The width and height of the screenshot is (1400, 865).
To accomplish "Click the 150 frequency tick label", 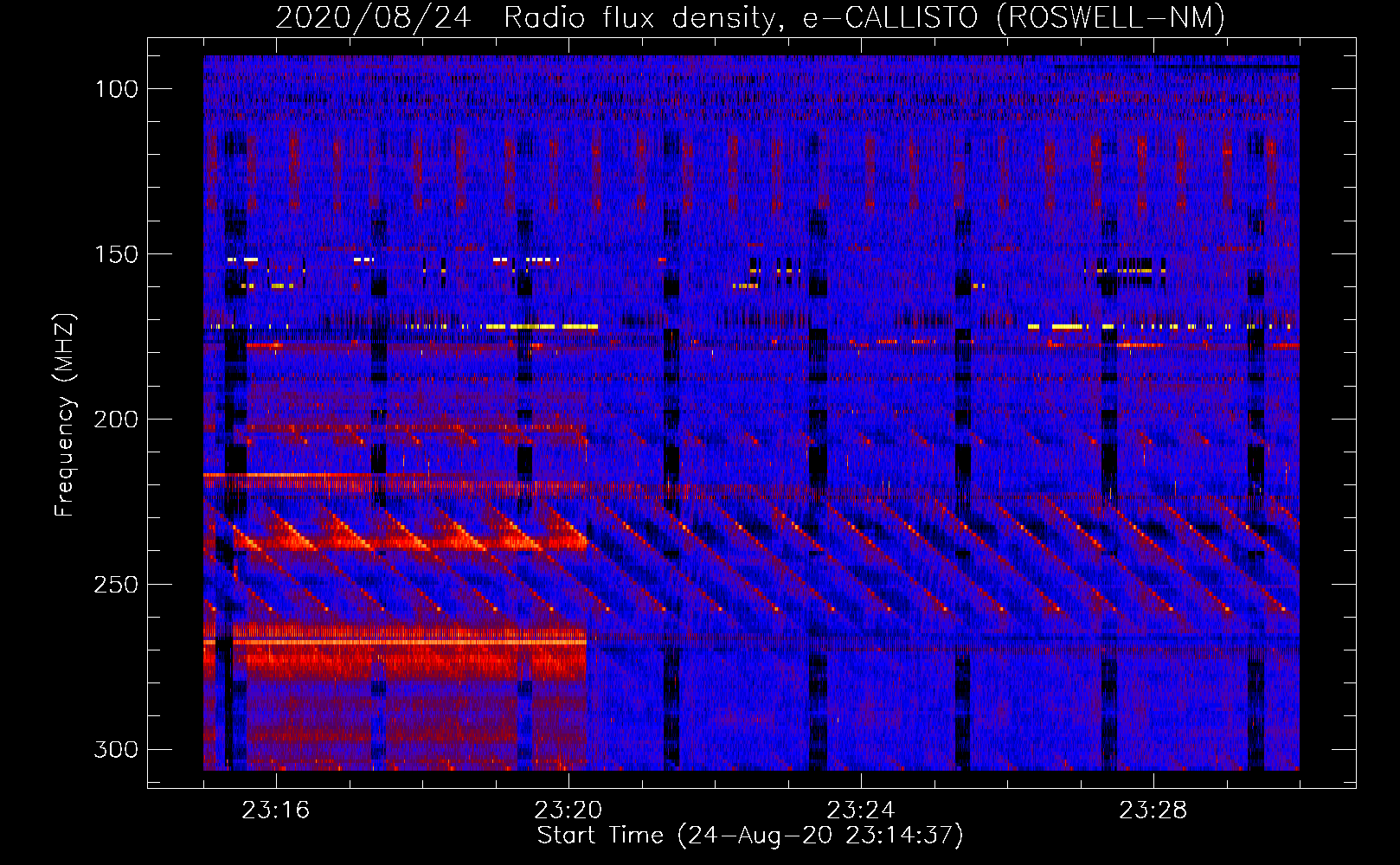I will pos(116,254).
